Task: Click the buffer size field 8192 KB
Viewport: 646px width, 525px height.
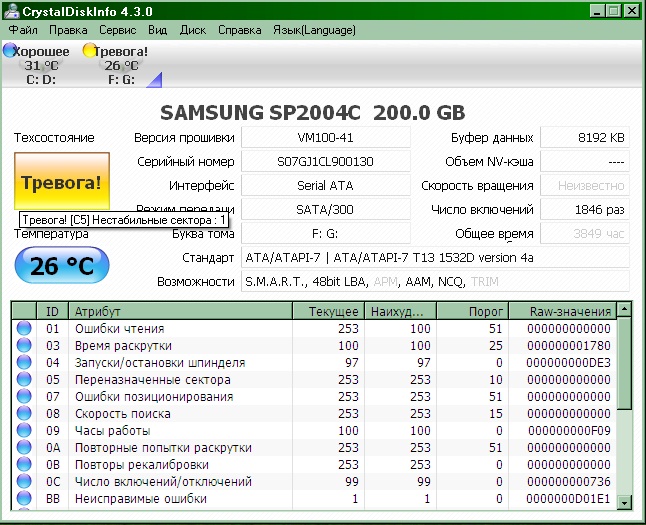Action: coord(585,137)
